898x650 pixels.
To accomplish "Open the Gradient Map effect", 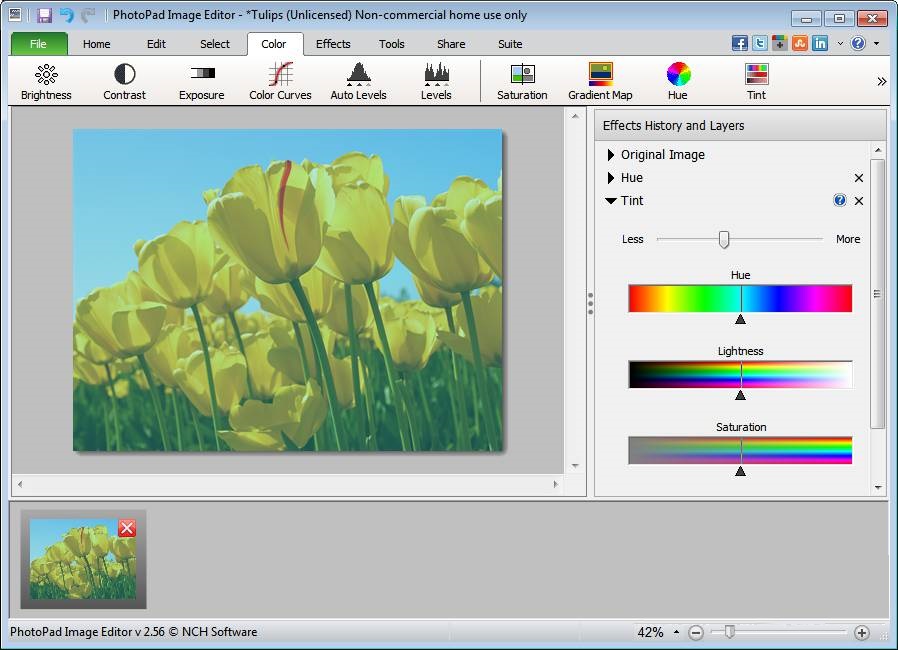I will click(x=600, y=82).
